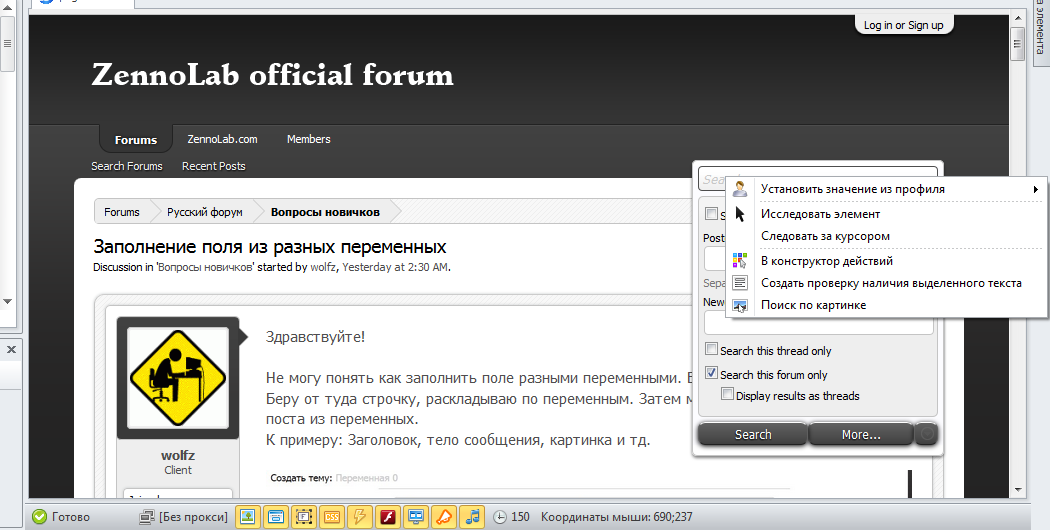1050x530 pixels.
Task: Toggle music note sound icon in status bar
Action: tap(473, 517)
